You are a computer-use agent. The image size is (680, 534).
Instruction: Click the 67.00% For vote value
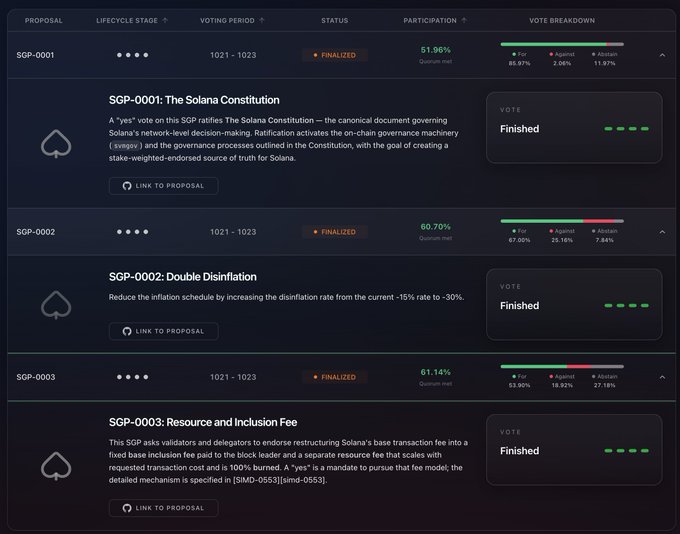point(519,240)
